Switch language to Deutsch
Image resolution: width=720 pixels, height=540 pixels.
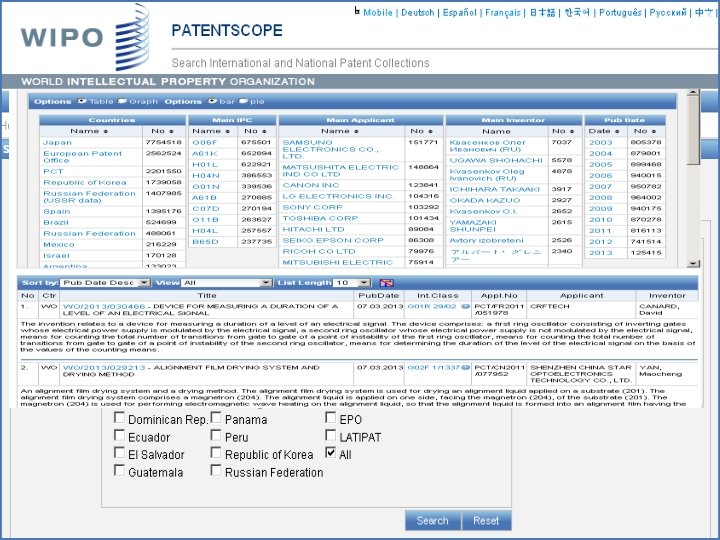coord(417,13)
